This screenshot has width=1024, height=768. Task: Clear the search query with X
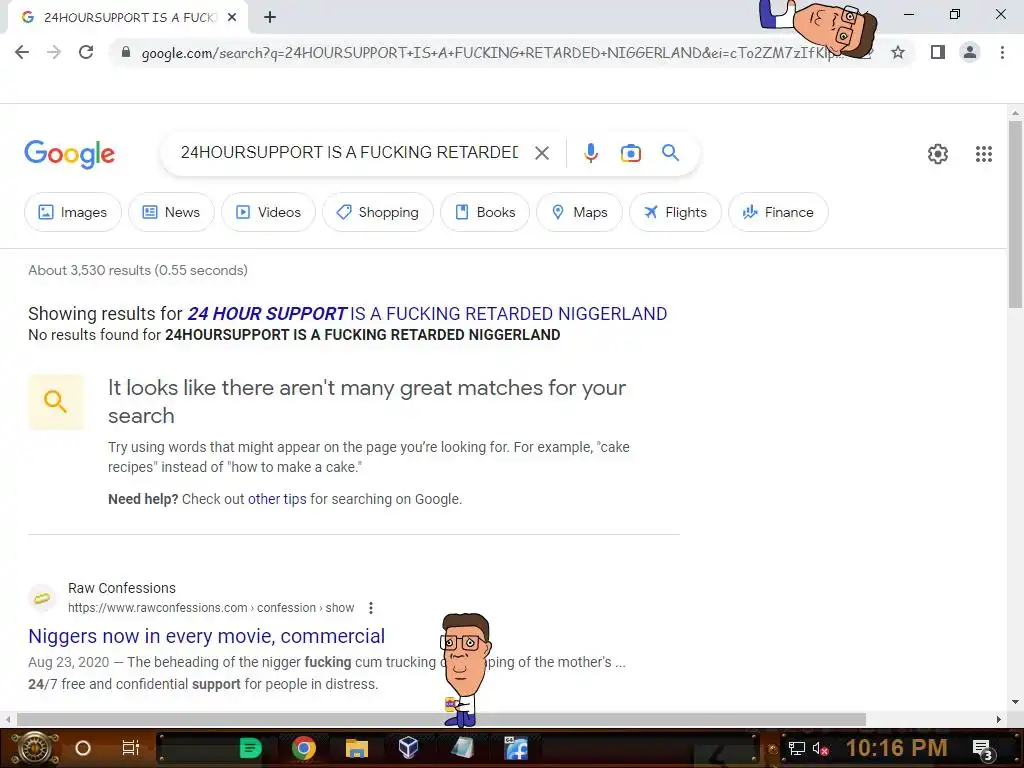click(541, 153)
